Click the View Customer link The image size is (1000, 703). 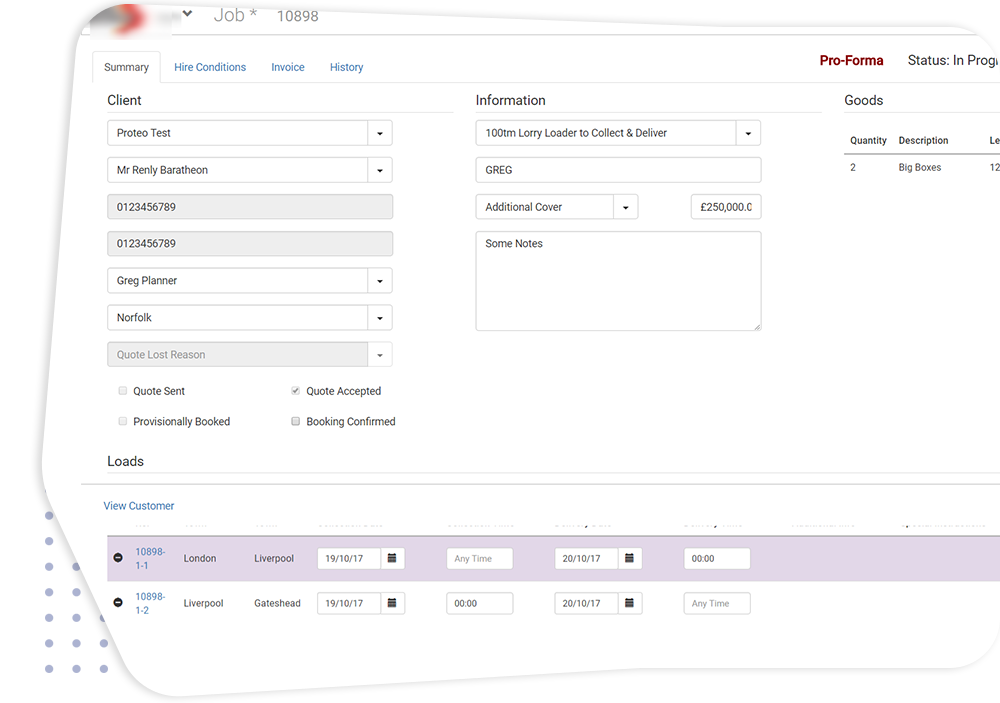138,506
